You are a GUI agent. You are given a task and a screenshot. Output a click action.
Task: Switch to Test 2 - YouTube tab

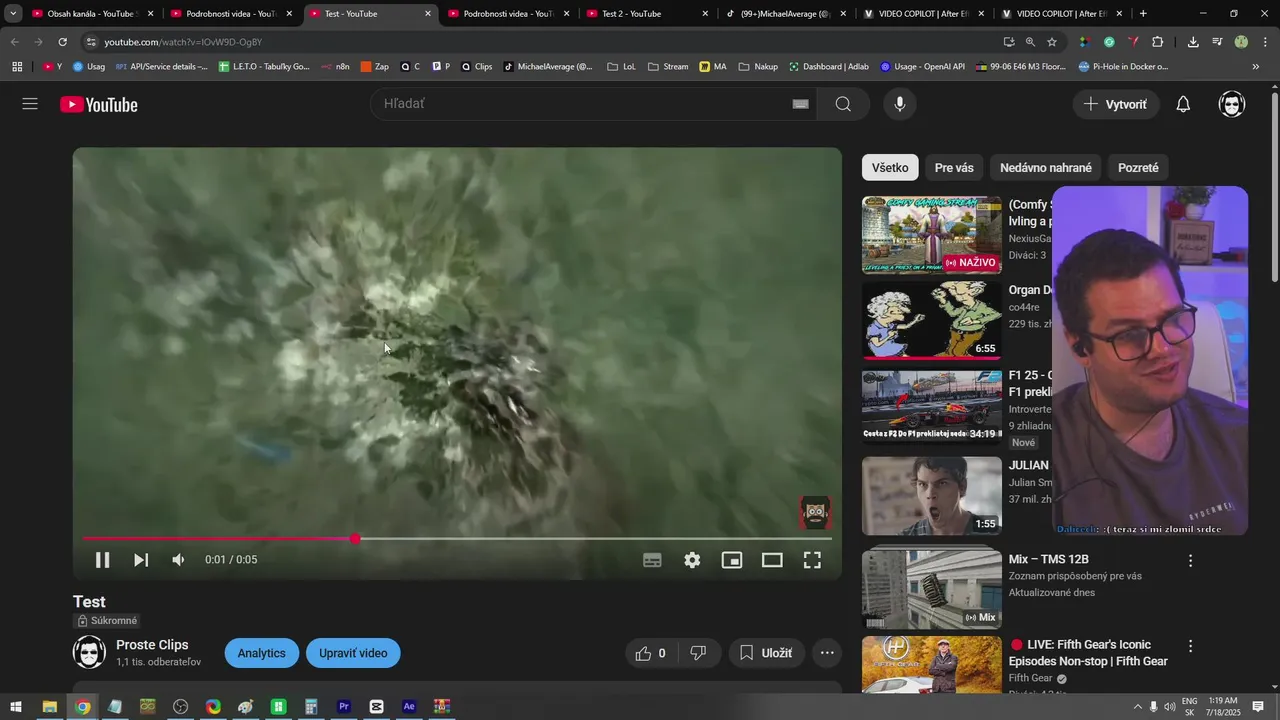pos(647,14)
